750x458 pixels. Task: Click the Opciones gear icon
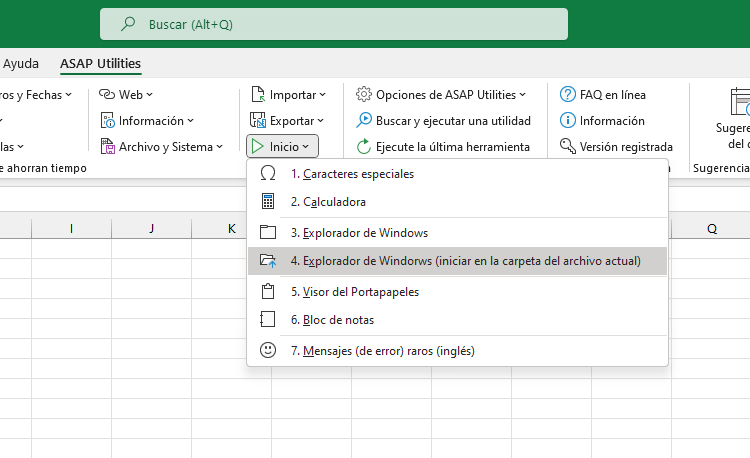(364, 94)
